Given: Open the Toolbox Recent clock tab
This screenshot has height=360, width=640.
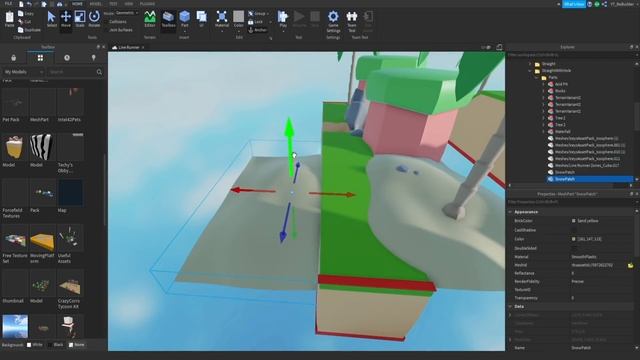Looking at the screenshot, I should point(67,58).
